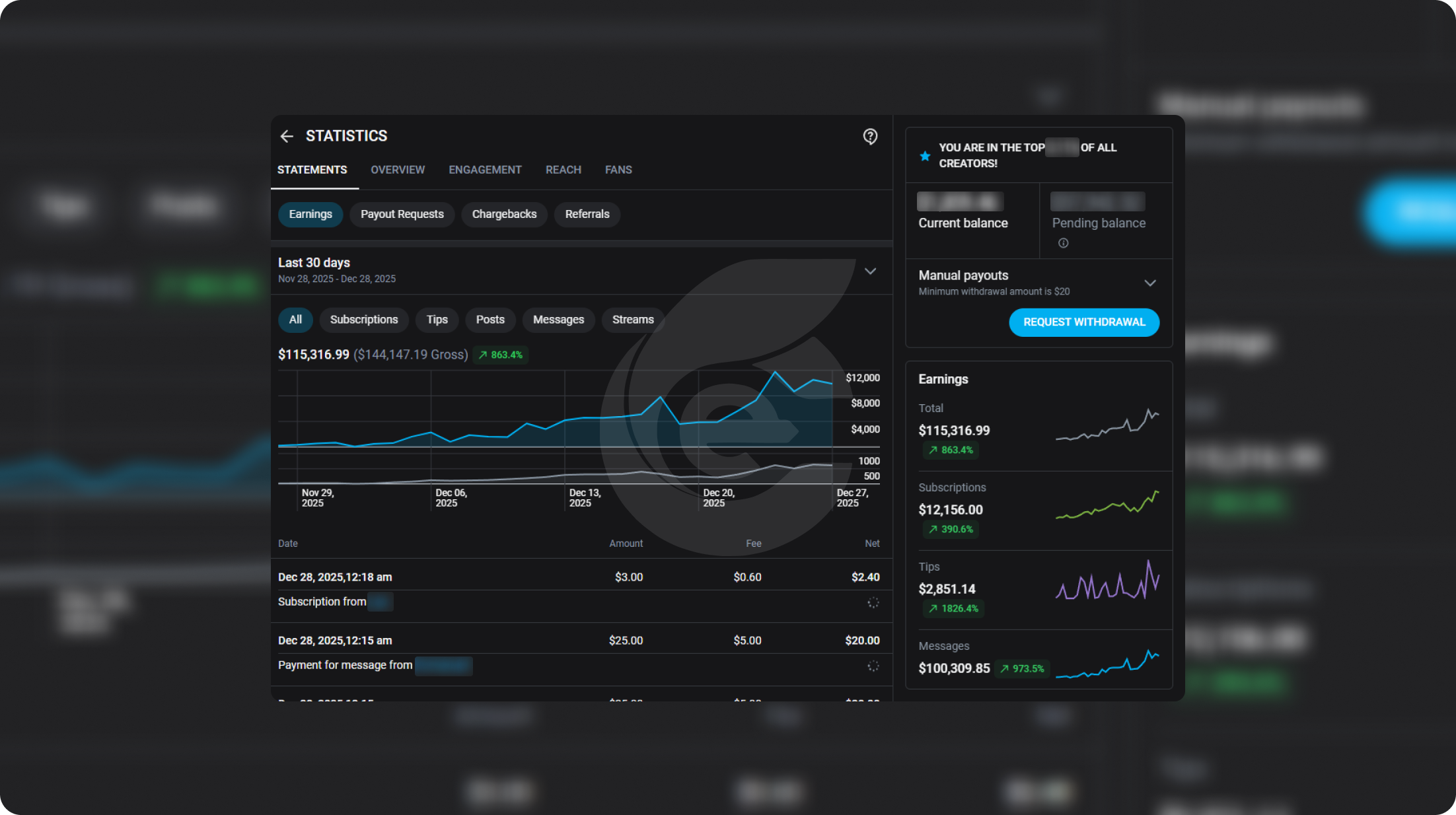This screenshot has width=1456, height=815.
Task: Filter earnings by Tips chip
Action: point(437,320)
